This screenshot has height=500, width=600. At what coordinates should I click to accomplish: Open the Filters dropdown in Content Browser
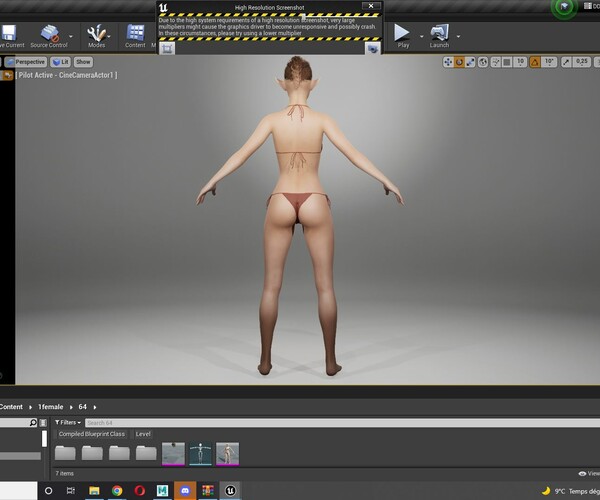68,422
